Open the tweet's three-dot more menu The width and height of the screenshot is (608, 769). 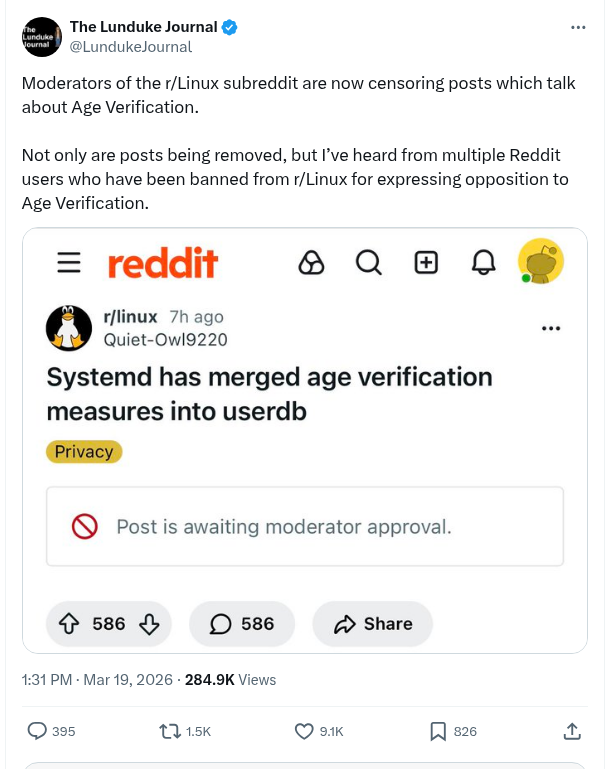point(578,27)
